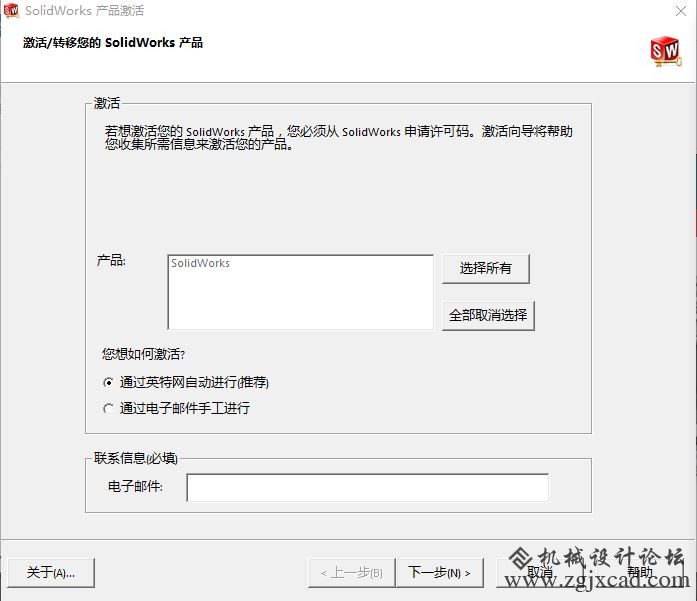Click the 联系信息(必填) group label

click(x=136, y=458)
